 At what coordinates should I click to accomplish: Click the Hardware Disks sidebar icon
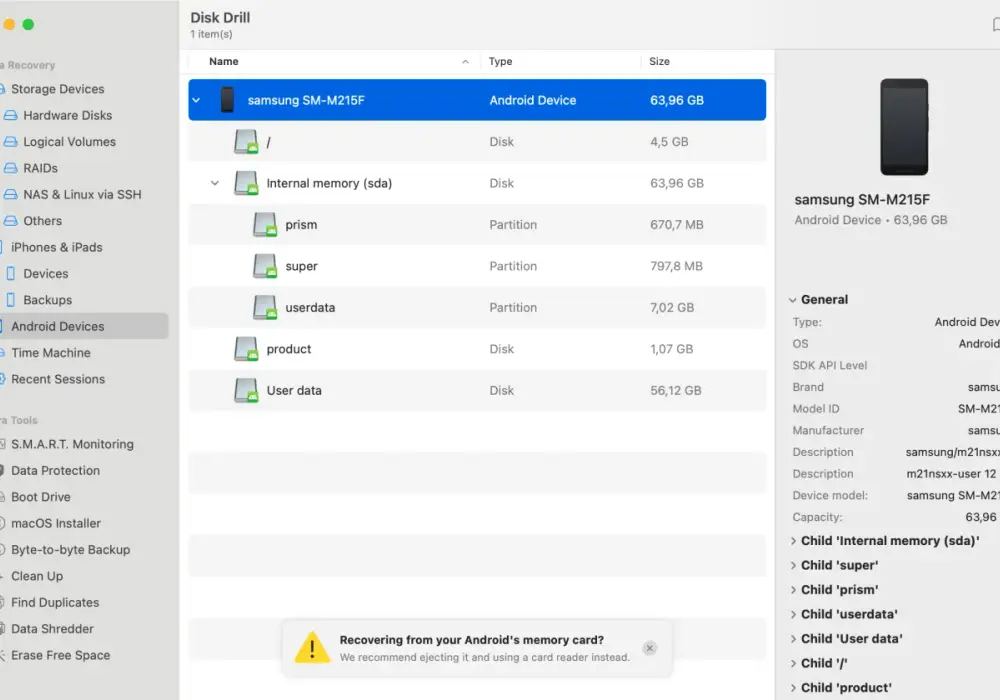tap(11, 115)
